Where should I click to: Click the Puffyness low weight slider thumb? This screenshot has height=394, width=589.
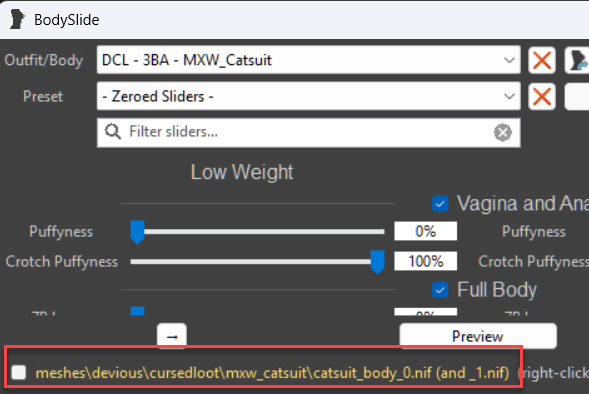pyautogui.click(x=137, y=232)
